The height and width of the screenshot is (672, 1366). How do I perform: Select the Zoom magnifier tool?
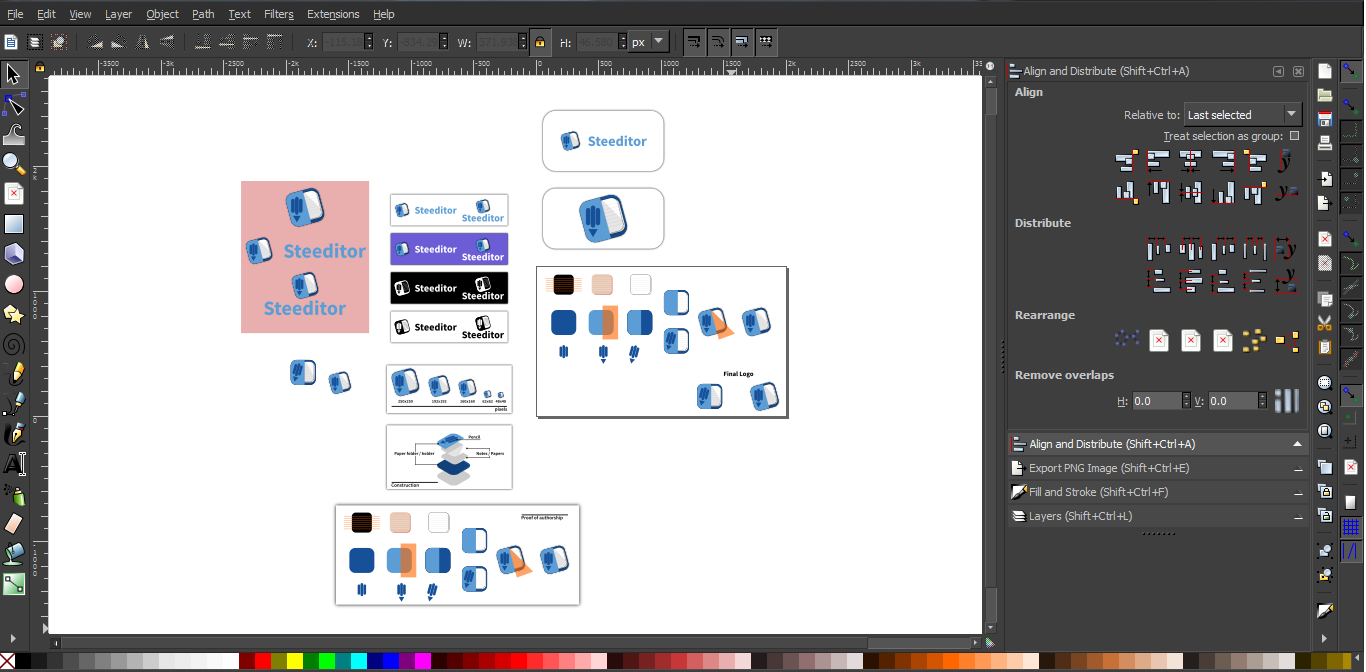tap(14, 163)
